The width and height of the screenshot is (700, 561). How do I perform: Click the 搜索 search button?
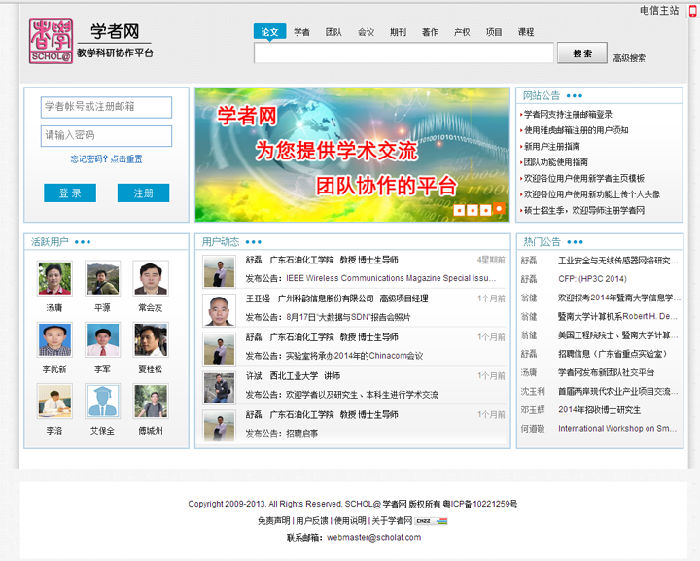[x=582, y=53]
